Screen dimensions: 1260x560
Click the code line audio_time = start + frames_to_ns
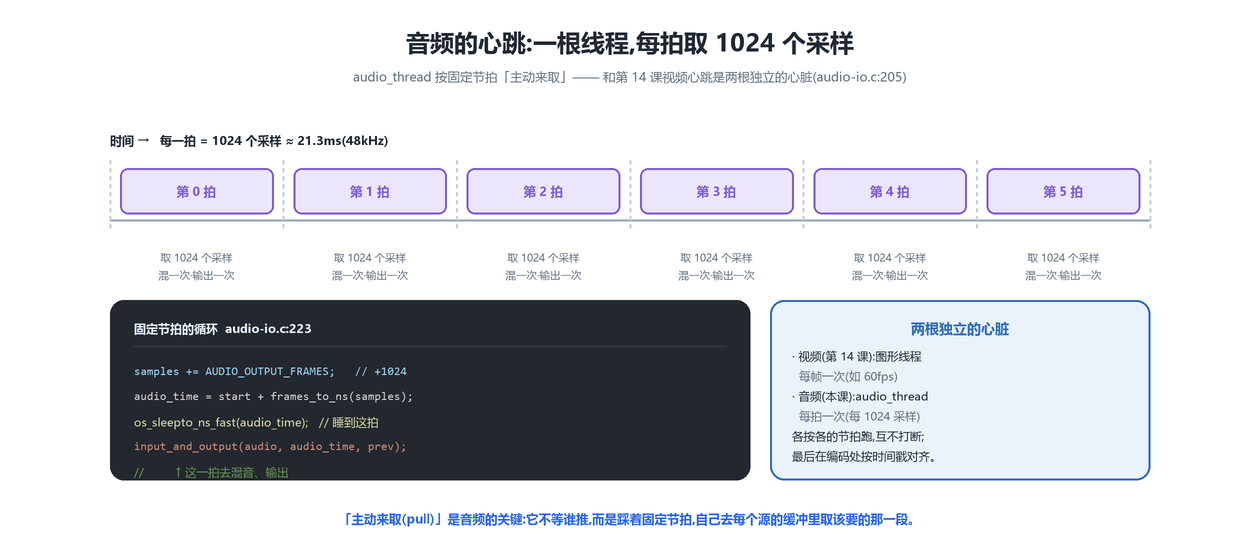coord(273,396)
